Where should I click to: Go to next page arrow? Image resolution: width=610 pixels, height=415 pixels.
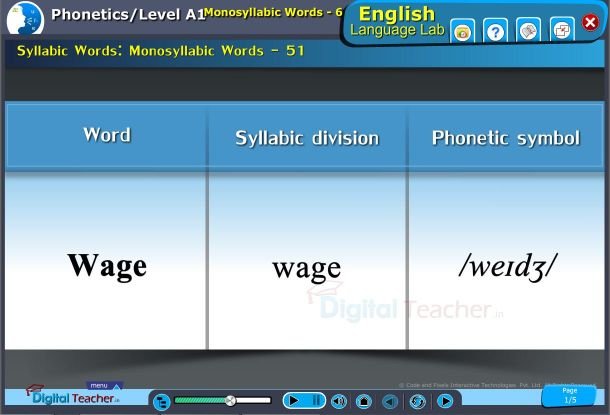coord(444,401)
